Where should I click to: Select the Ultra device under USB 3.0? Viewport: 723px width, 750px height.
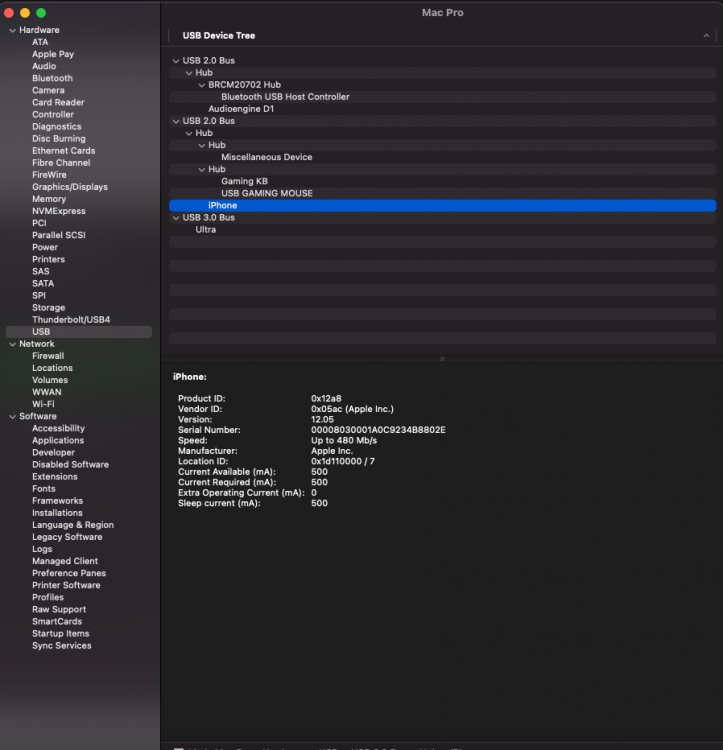[206, 230]
